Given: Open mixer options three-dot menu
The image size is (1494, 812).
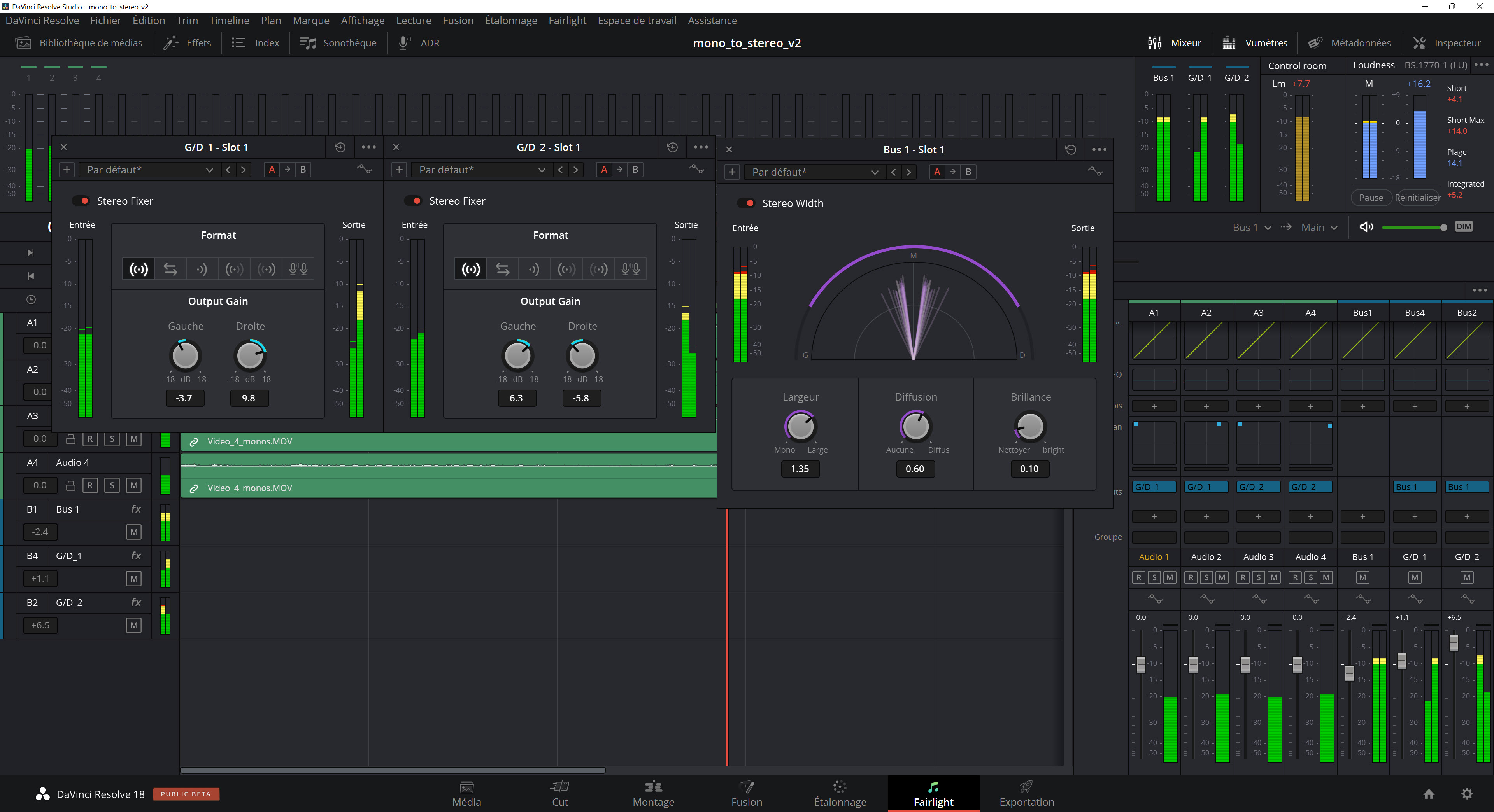Looking at the screenshot, I should click(1480, 290).
